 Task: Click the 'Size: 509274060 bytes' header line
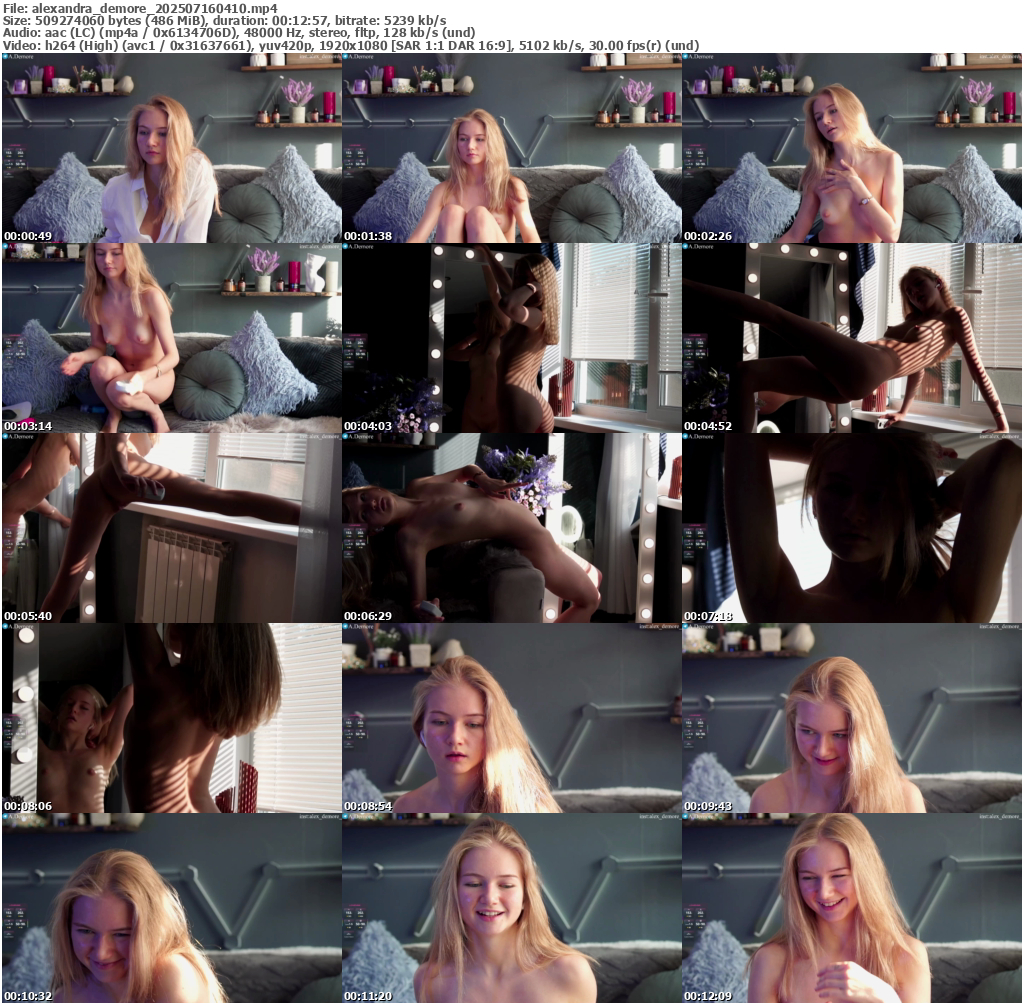pyautogui.click(x=225, y=21)
